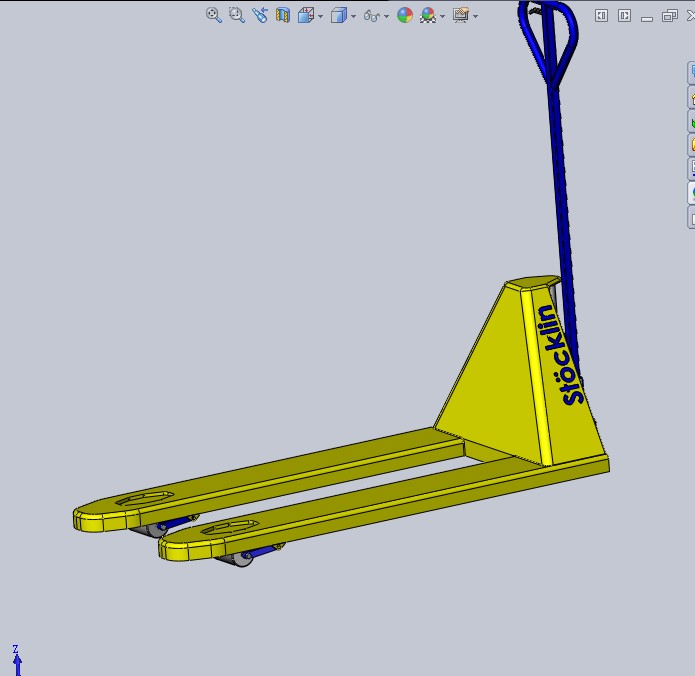This screenshot has height=676, width=695.
Task: Click the Previous View icon
Action: tap(260, 15)
